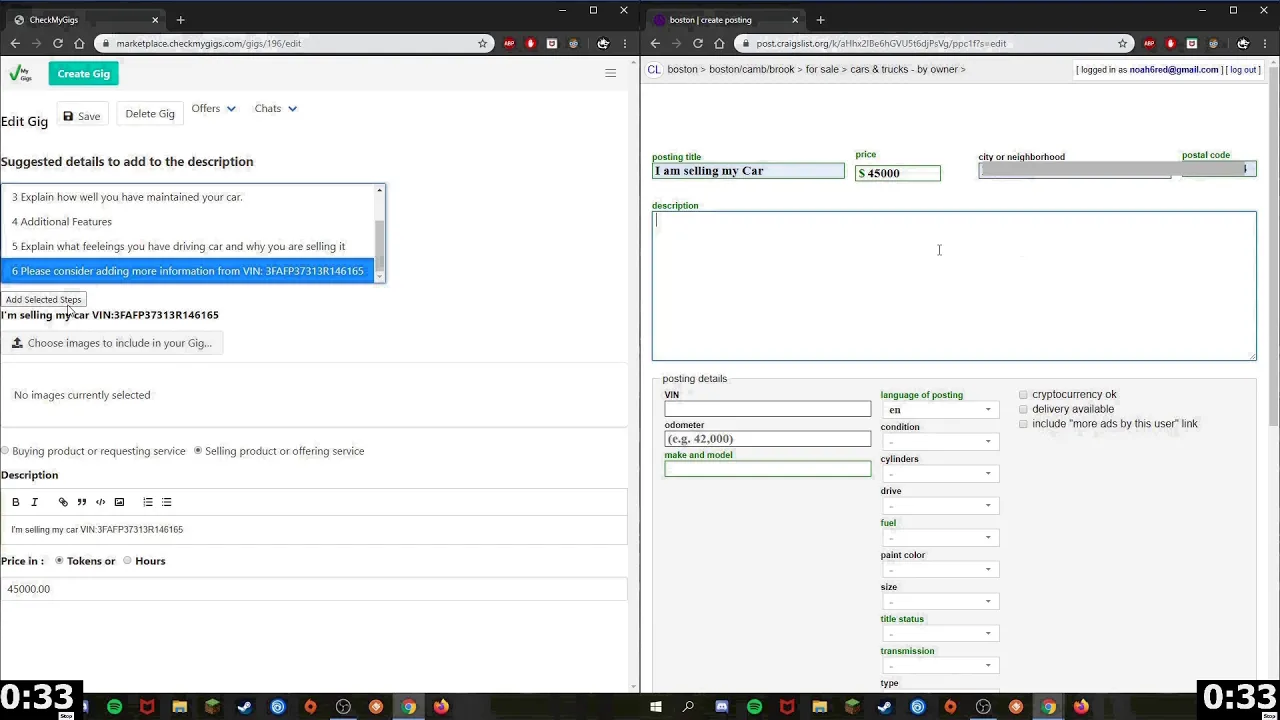The image size is (1280, 720).
Task: Open Spotify from the right taskbar
Action: [754, 707]
